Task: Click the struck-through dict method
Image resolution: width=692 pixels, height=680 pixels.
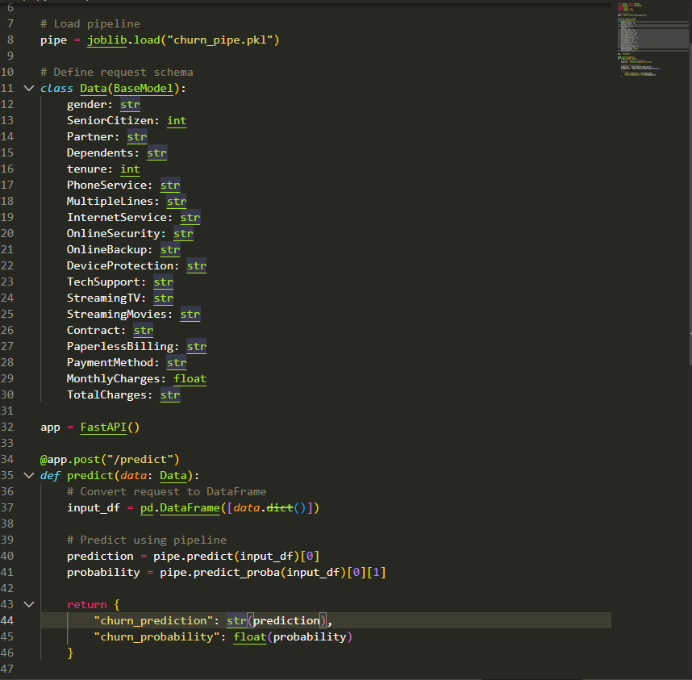Action: pos(280,507)
